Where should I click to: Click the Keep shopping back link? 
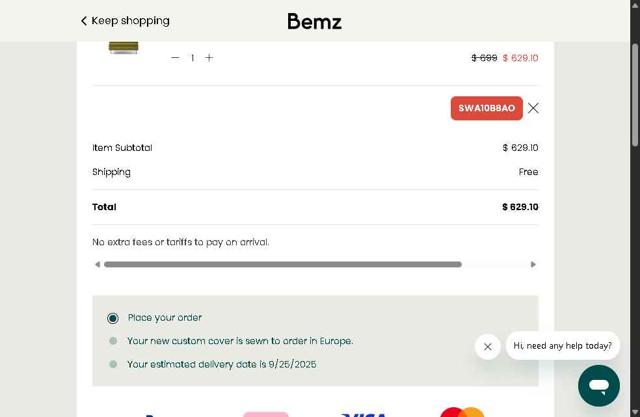pos(125,20)
